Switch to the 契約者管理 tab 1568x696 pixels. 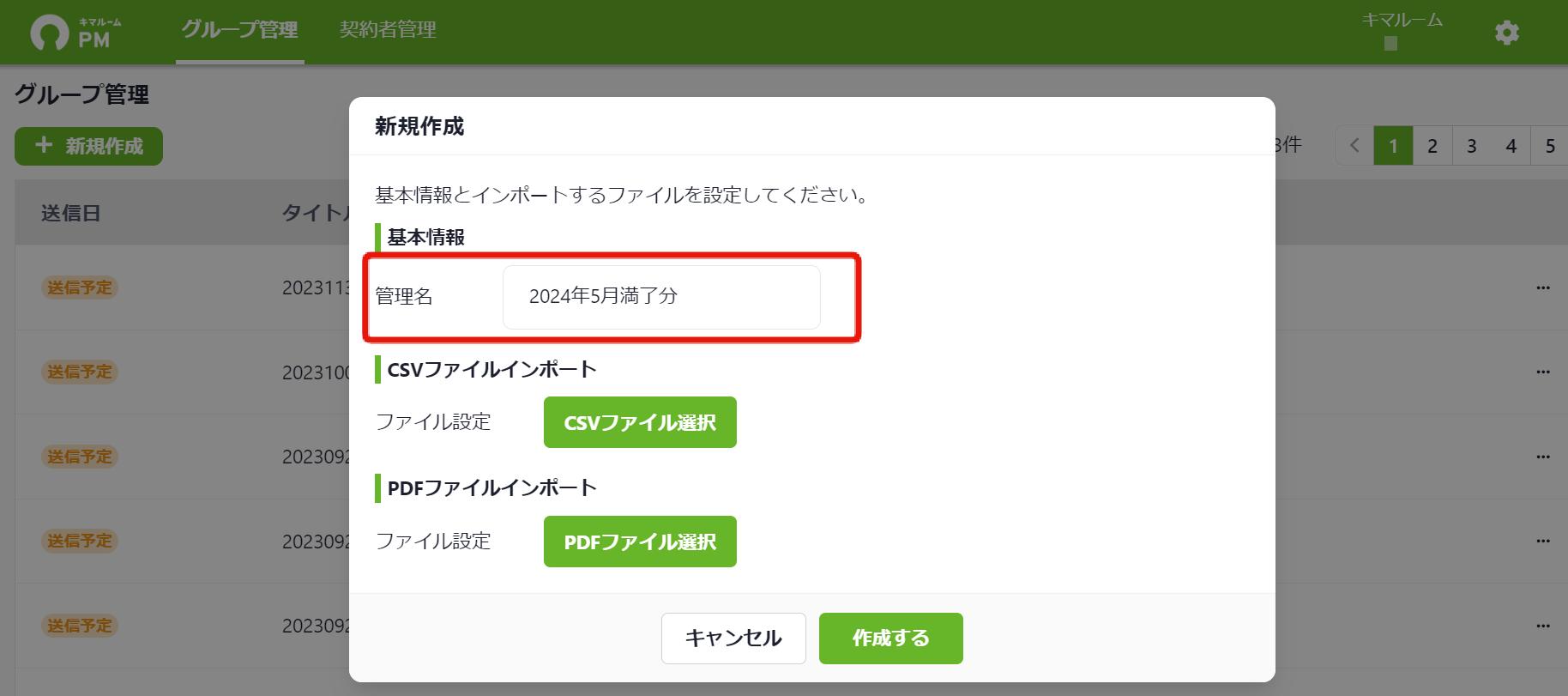(x=388, y=30)
